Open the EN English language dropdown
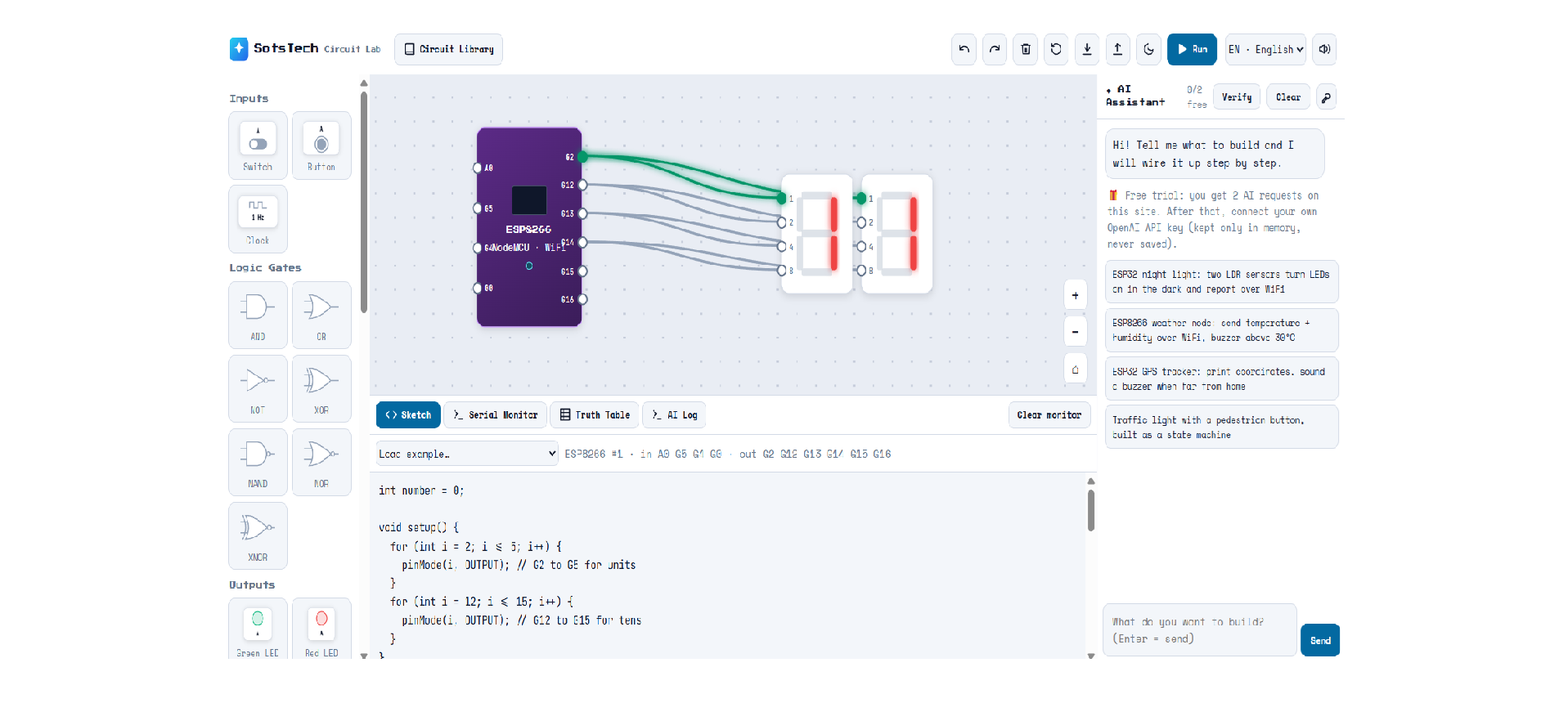Viewport: 1568px width, 703px height. click(x=1265, y=49)
